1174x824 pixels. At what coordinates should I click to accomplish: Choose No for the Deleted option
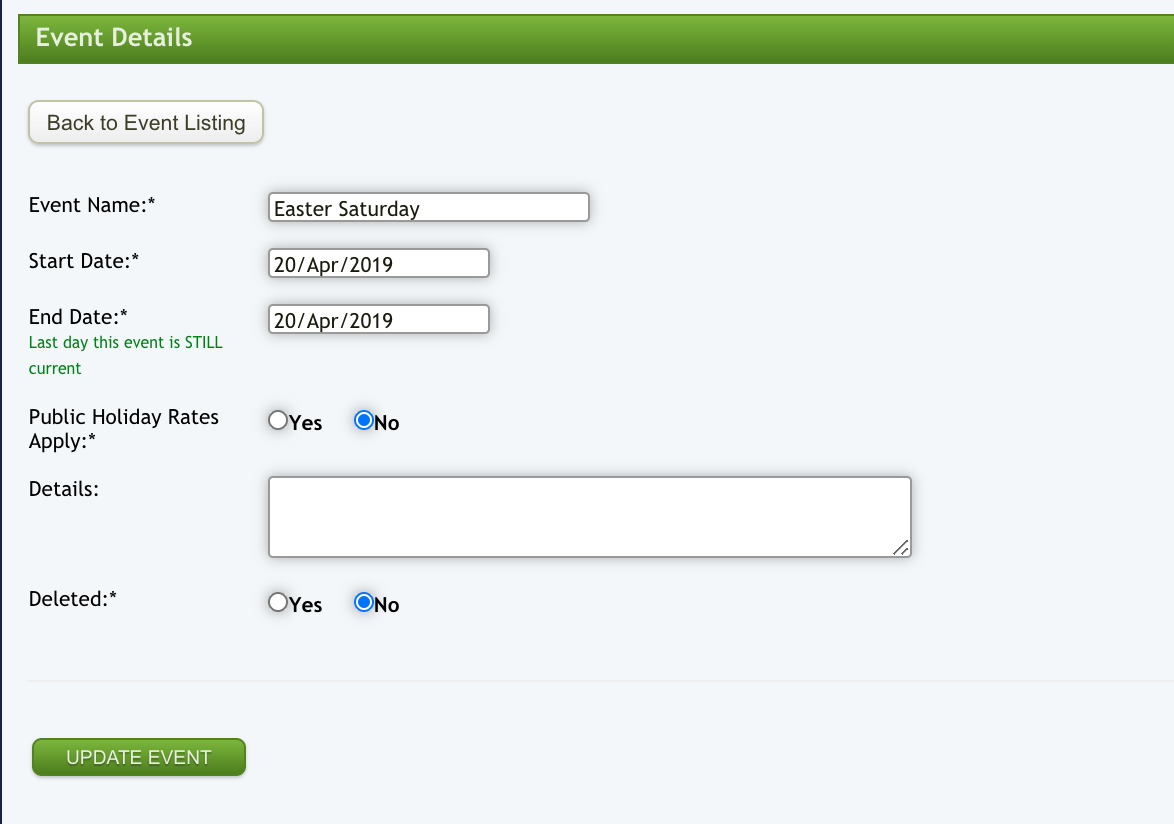click(364, 603)
